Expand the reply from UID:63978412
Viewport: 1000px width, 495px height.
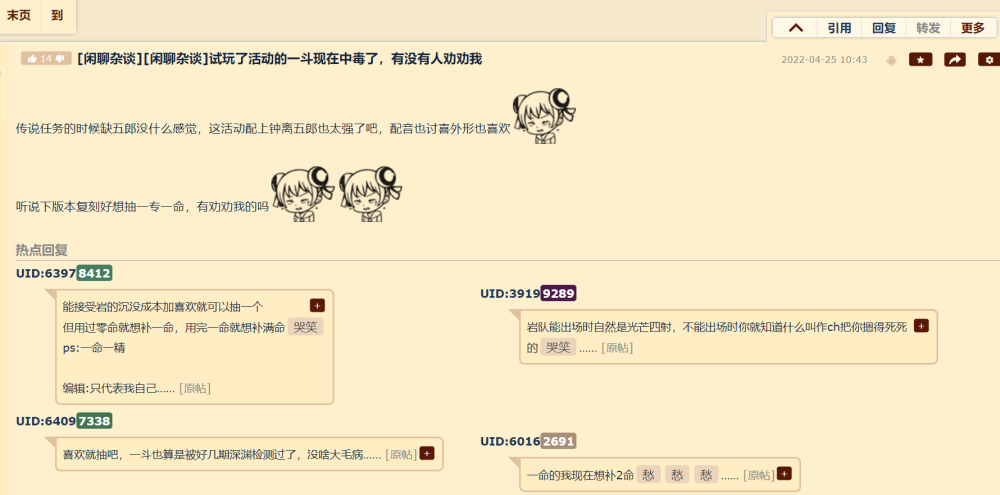tap(317, 305)
